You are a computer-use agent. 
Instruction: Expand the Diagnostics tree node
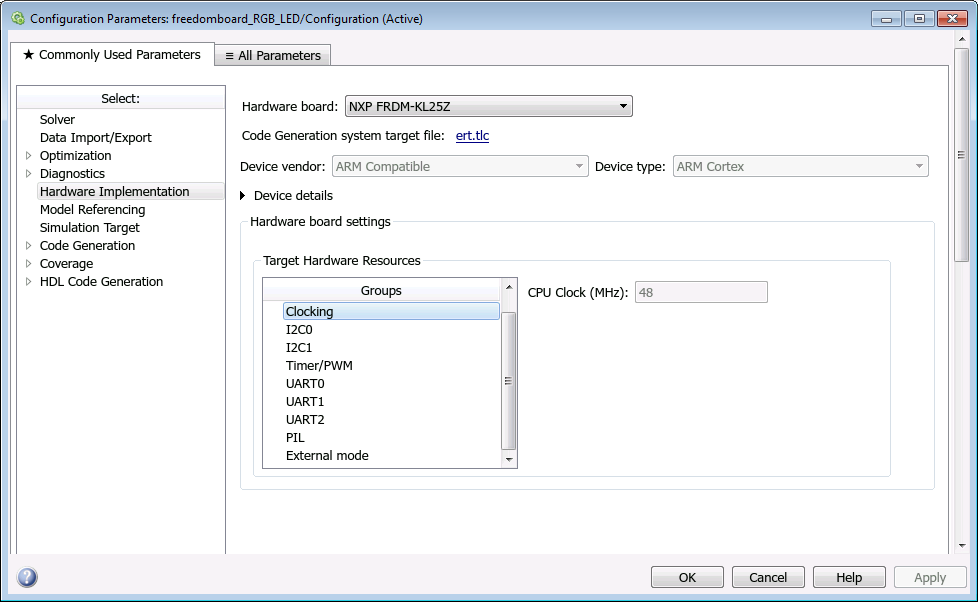click(28, 174)
